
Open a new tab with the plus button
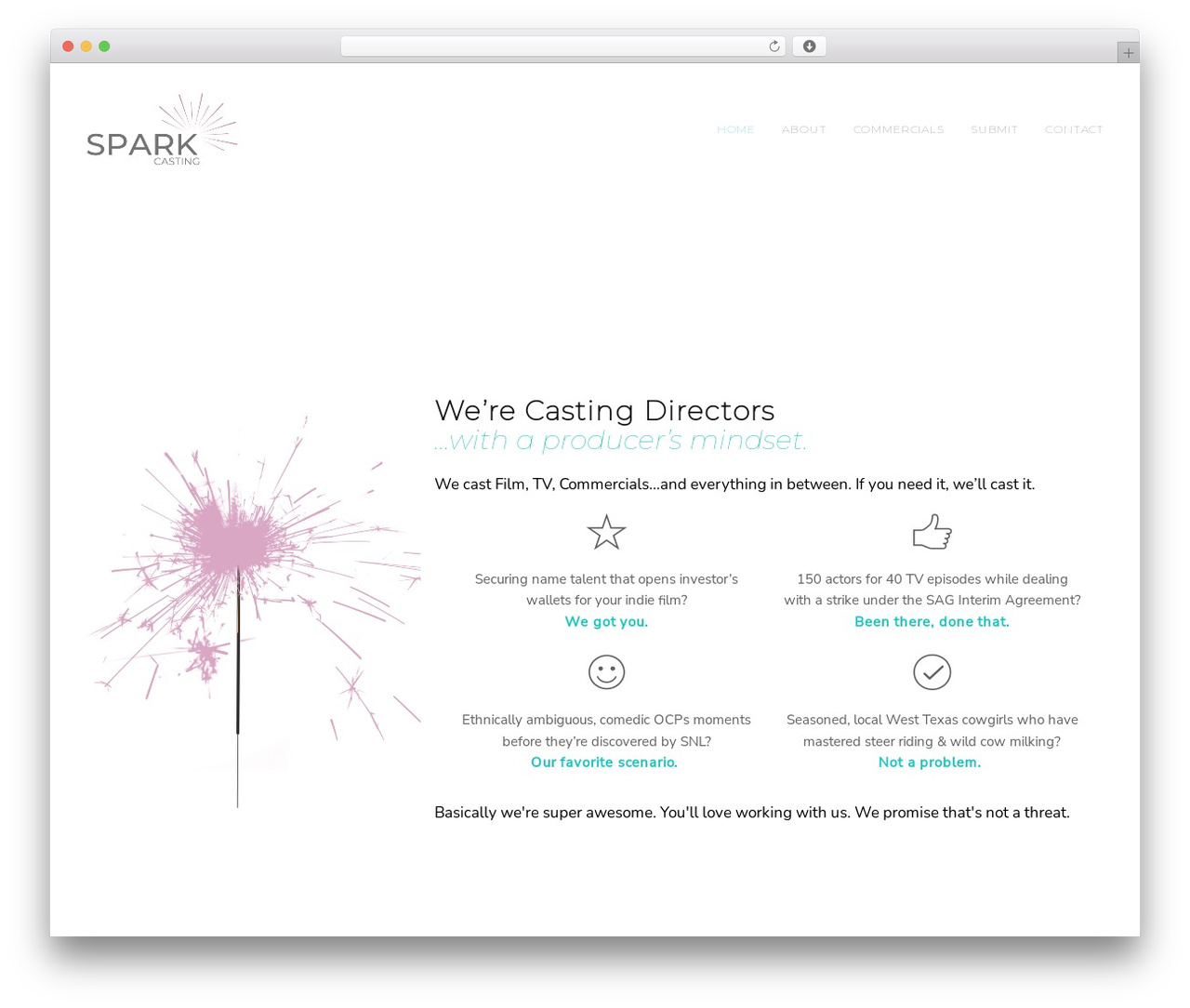pos(1128,53)
